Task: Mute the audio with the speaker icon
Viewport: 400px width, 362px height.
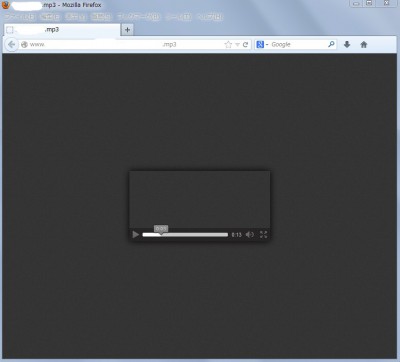Action: coord(250,235)
